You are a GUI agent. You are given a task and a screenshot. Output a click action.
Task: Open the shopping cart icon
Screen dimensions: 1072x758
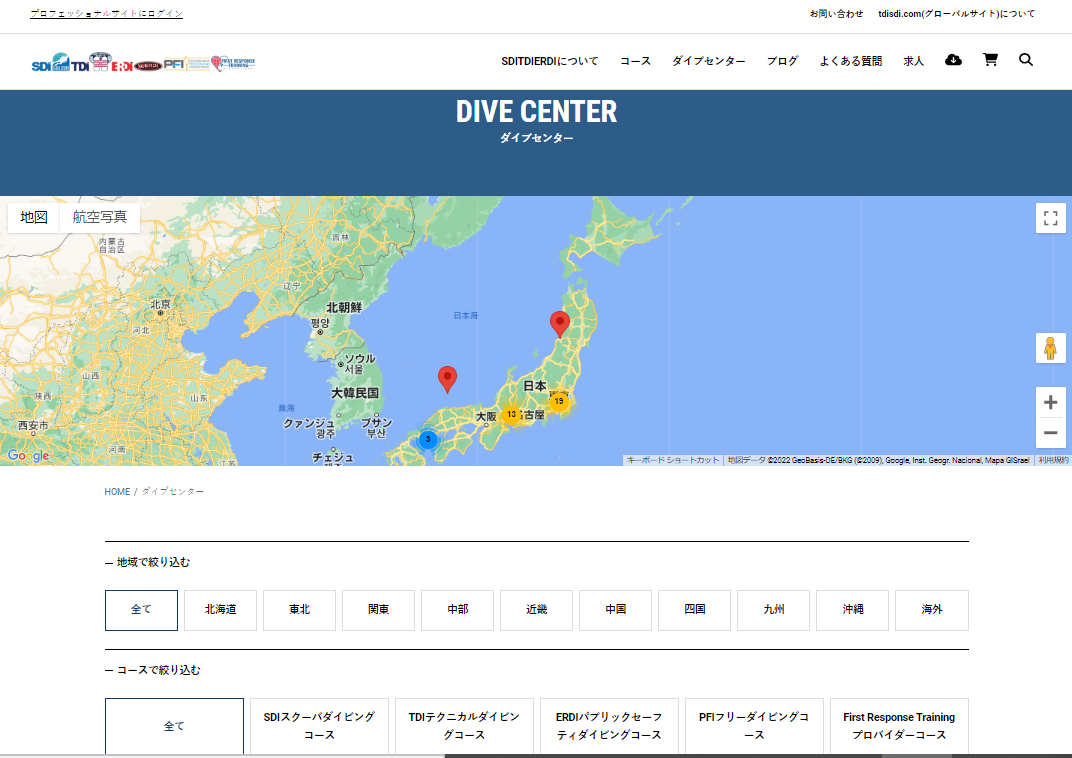[x=990, y=60]
